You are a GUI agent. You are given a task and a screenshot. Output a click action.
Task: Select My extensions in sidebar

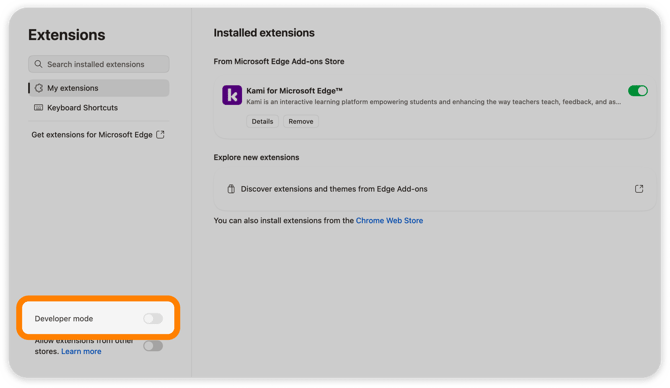tap(99, 88)
